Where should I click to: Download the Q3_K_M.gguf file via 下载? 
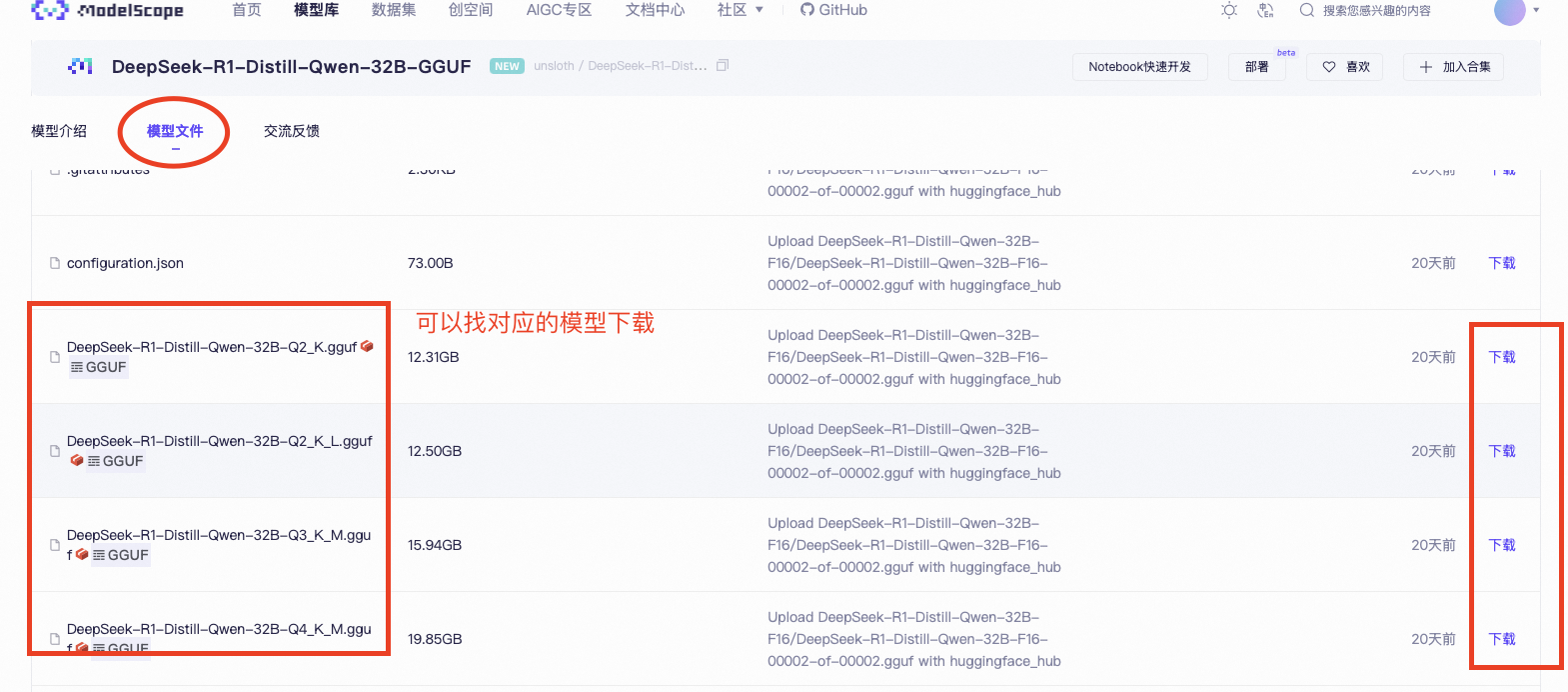point(1502,545)
